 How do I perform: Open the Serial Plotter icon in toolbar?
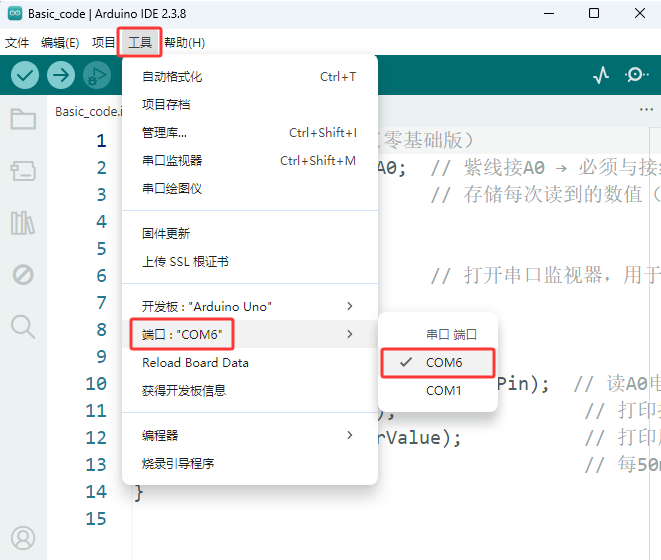click(601, 75)
